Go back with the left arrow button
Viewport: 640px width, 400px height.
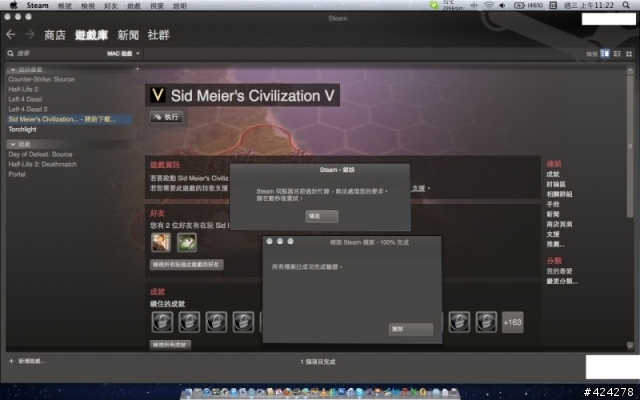[11, 35]
